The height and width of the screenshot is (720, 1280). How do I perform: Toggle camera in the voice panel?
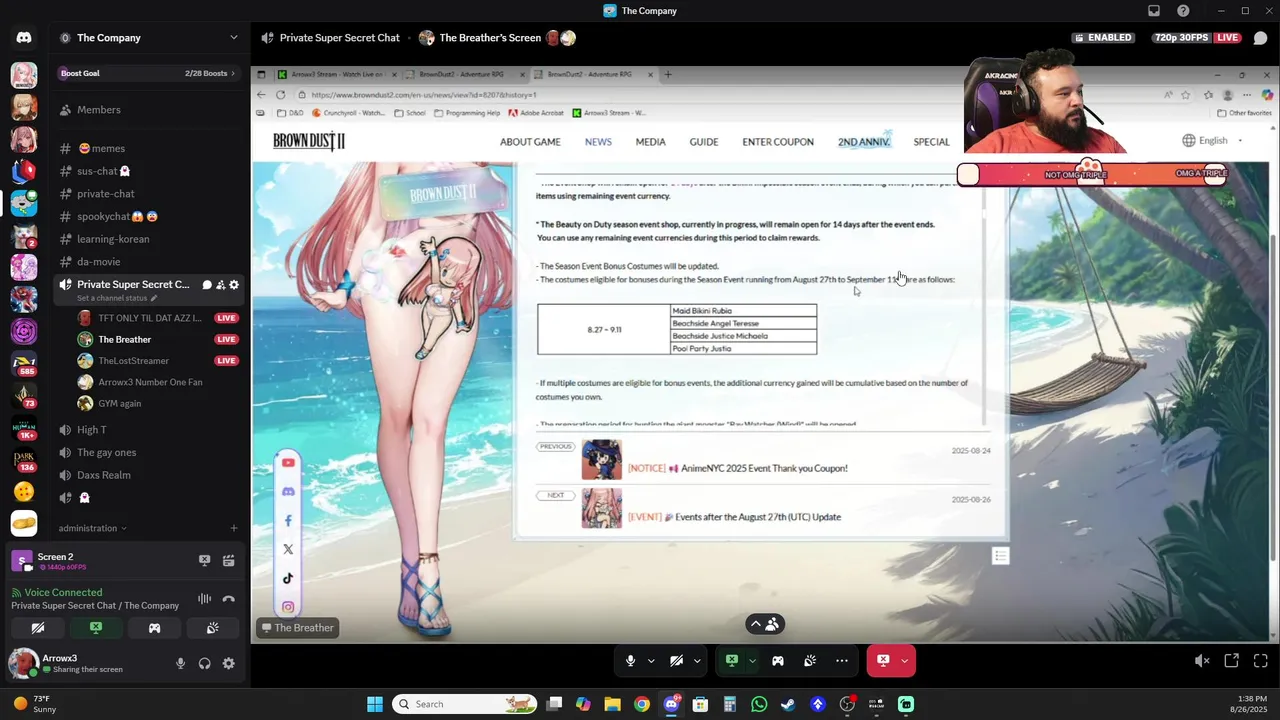38,628
